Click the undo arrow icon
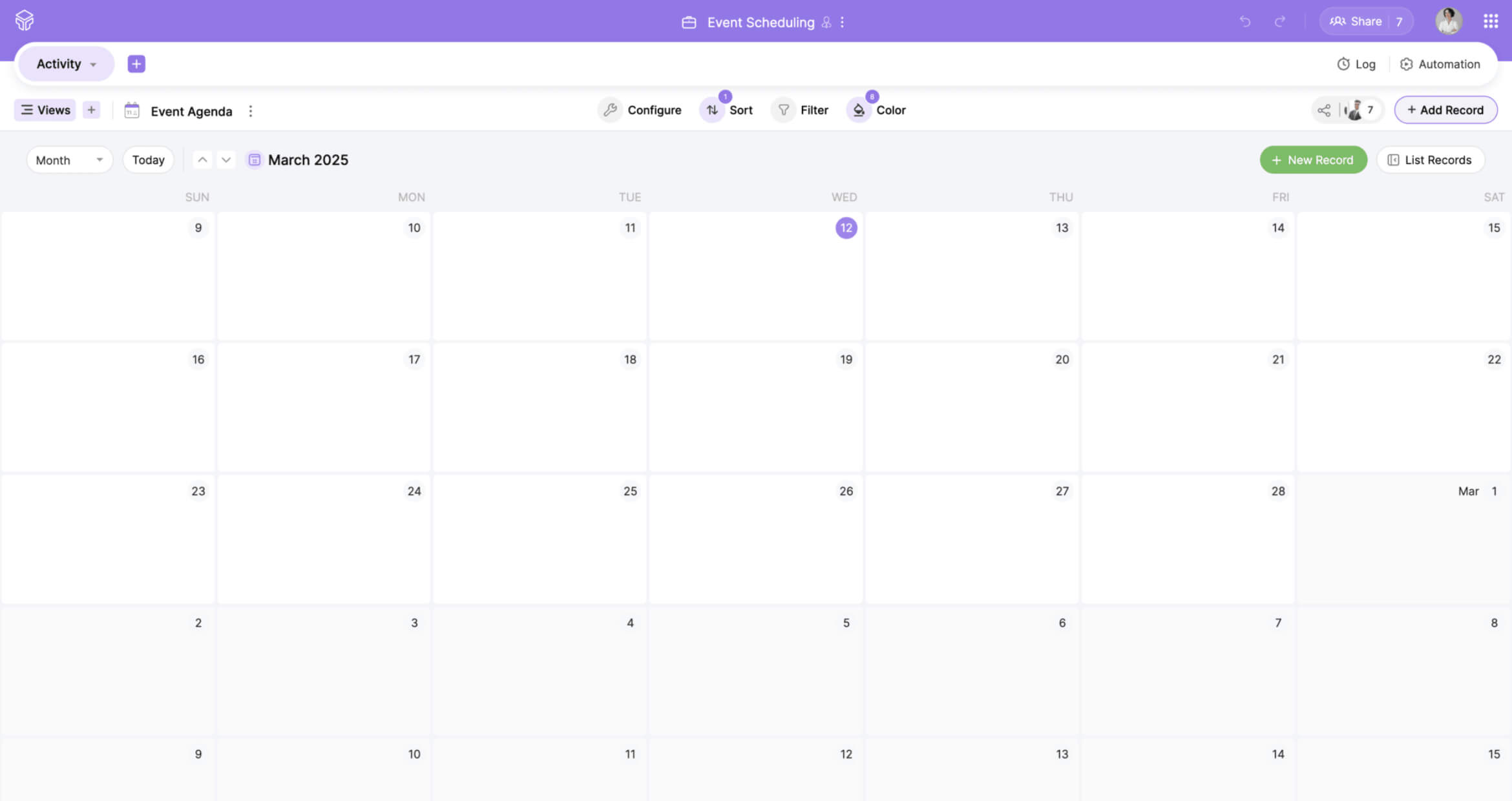 pos(1244,21)
